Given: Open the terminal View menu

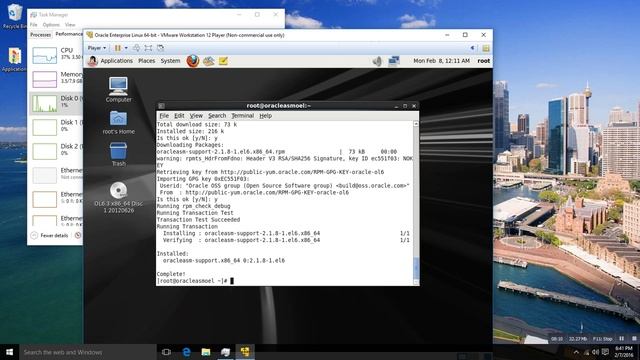Looking at the screenshot, I should [x=196, y=116].
